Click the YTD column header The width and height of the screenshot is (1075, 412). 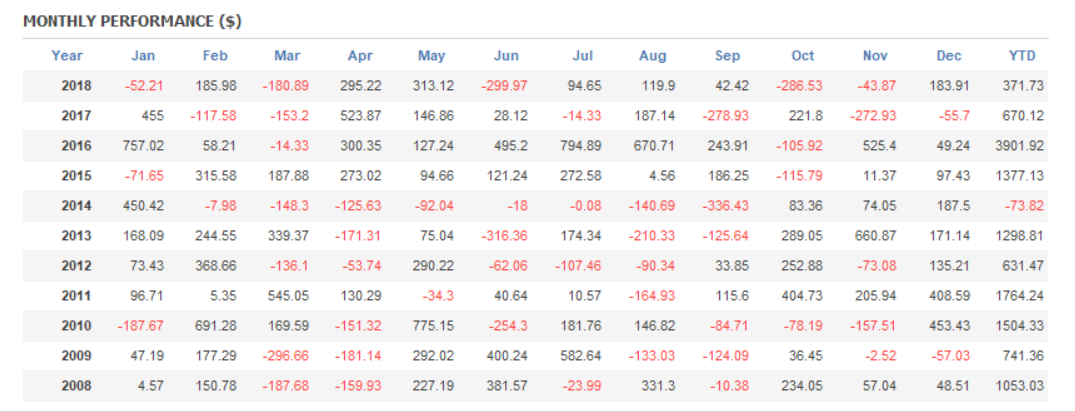click(x=1022, y=56)
